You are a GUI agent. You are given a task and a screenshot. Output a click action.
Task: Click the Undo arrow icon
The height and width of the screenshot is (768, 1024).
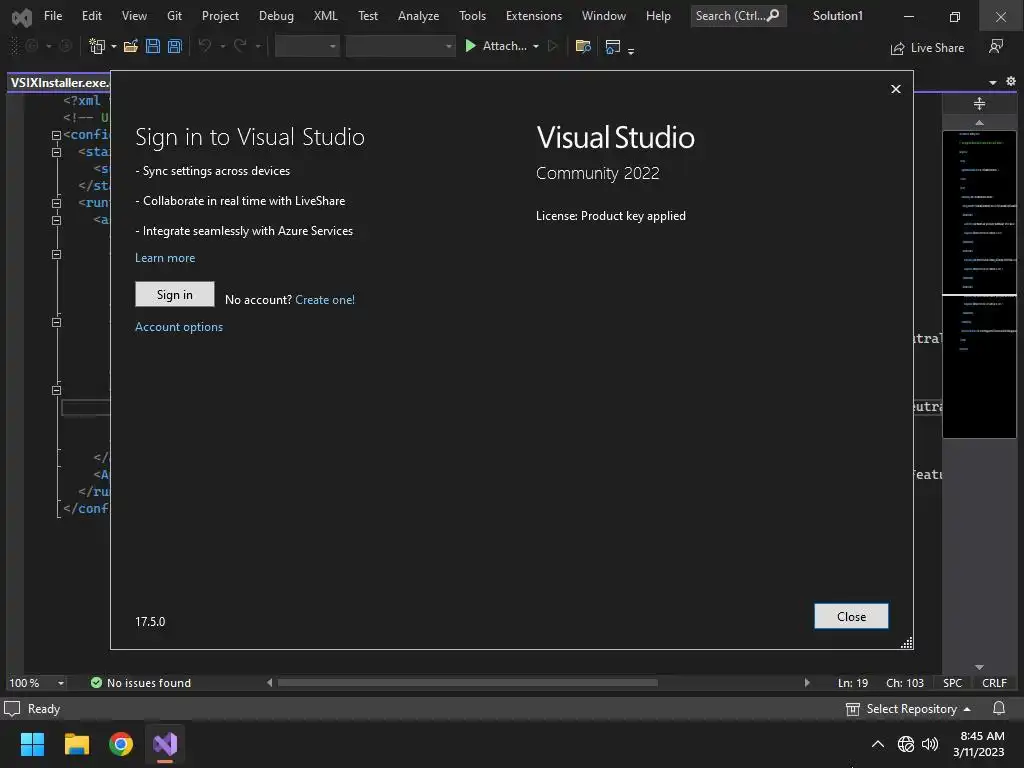(205, 46)
